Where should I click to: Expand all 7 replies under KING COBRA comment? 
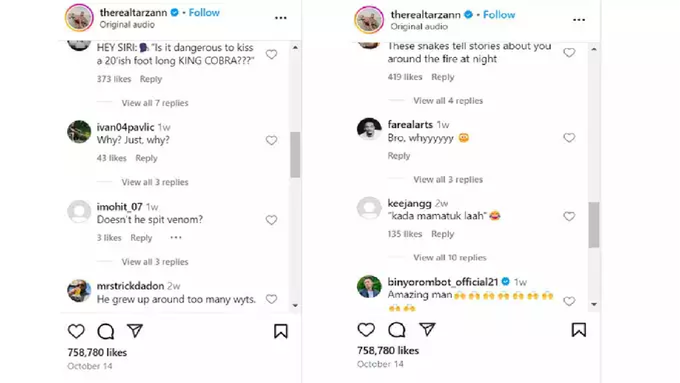pos(155,103)
